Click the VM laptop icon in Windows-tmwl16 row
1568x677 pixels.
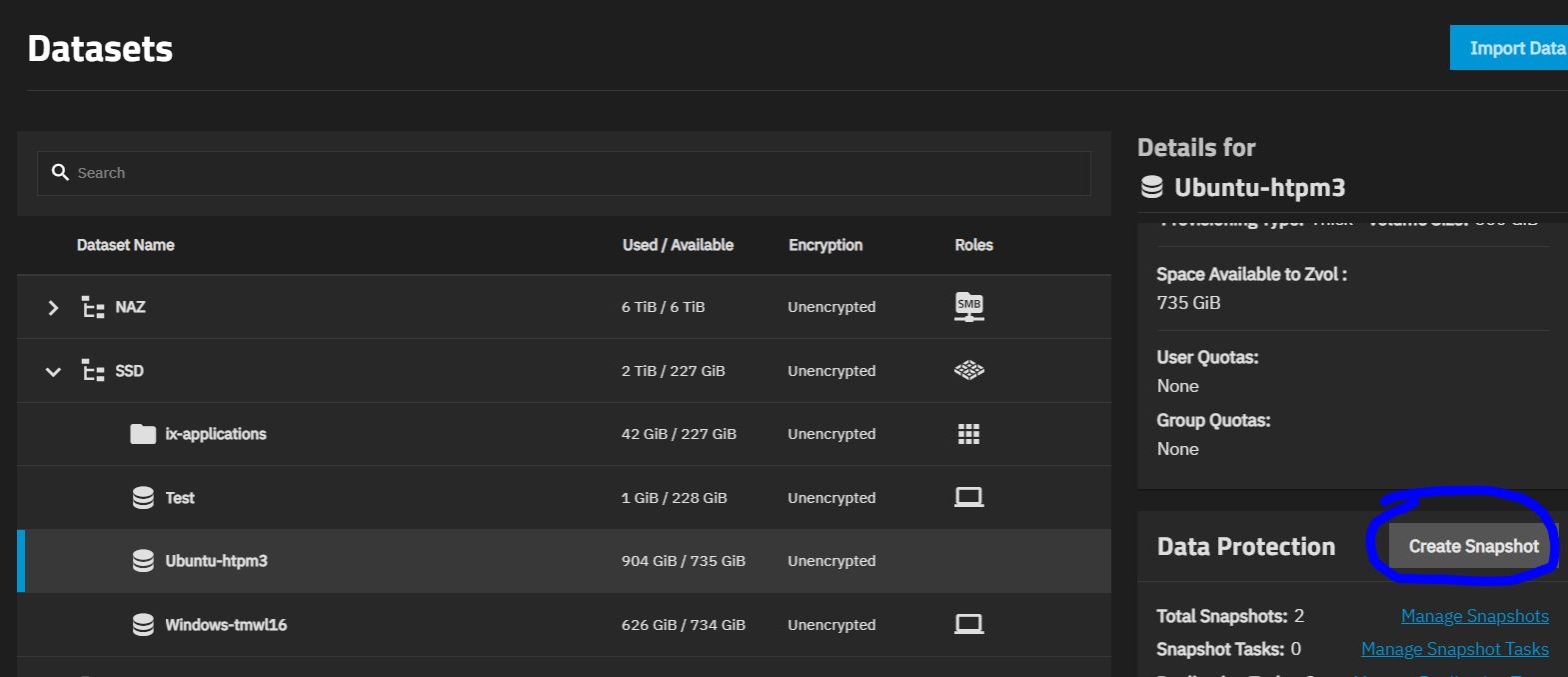[968, 624]
